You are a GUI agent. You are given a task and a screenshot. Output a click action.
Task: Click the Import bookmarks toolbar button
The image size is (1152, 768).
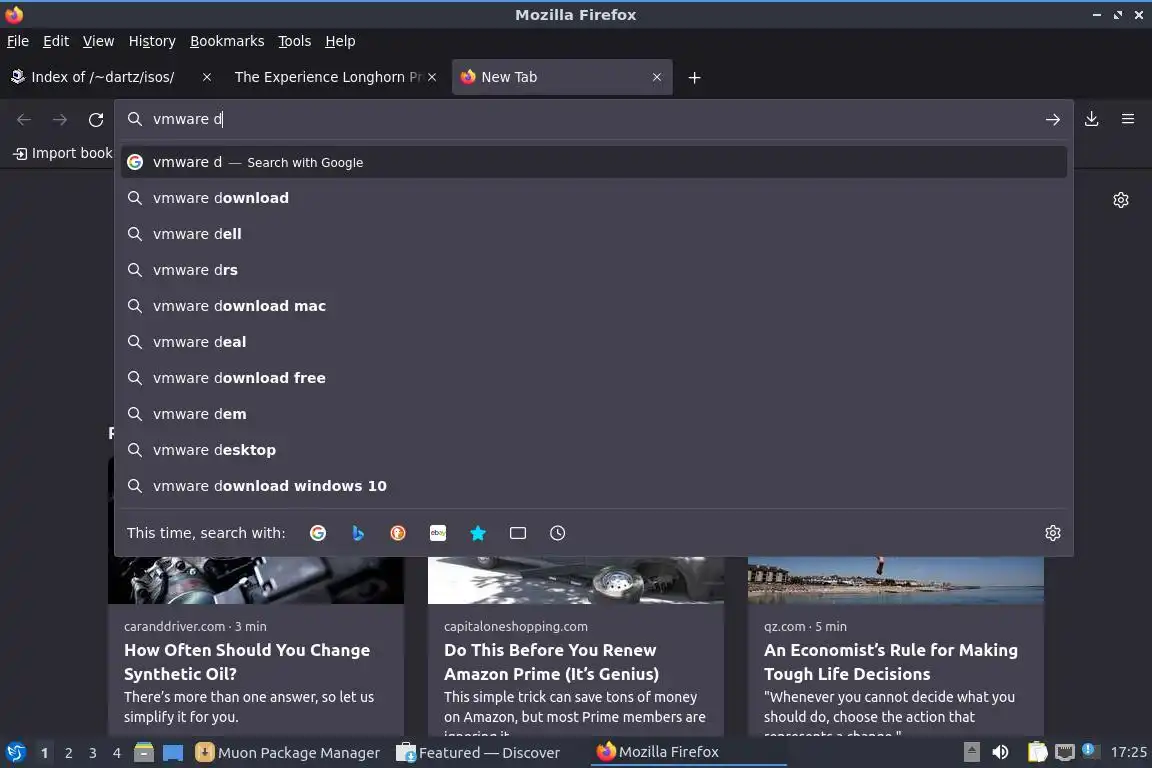63,153
